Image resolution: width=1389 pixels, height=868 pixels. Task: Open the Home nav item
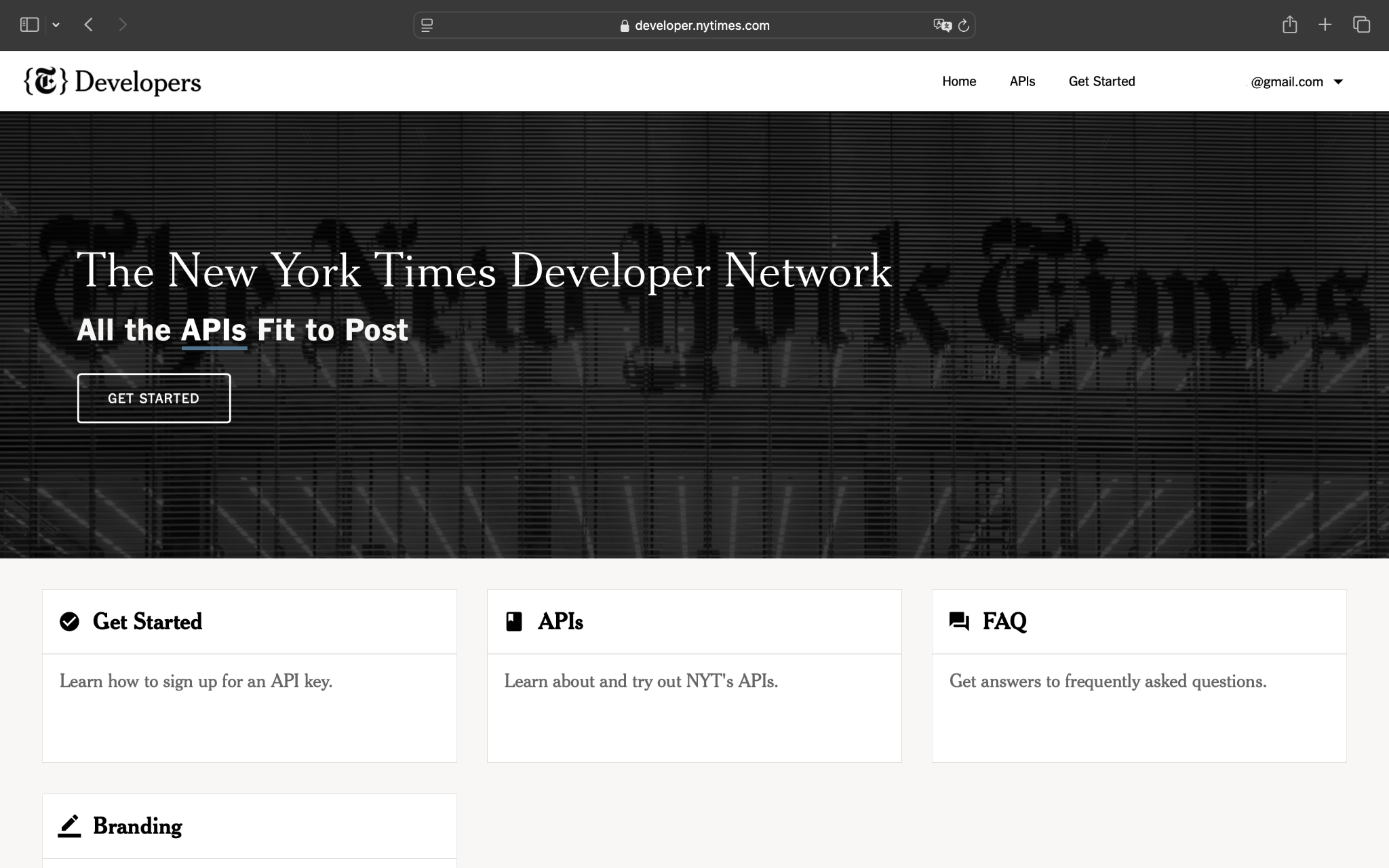[959, 81]
